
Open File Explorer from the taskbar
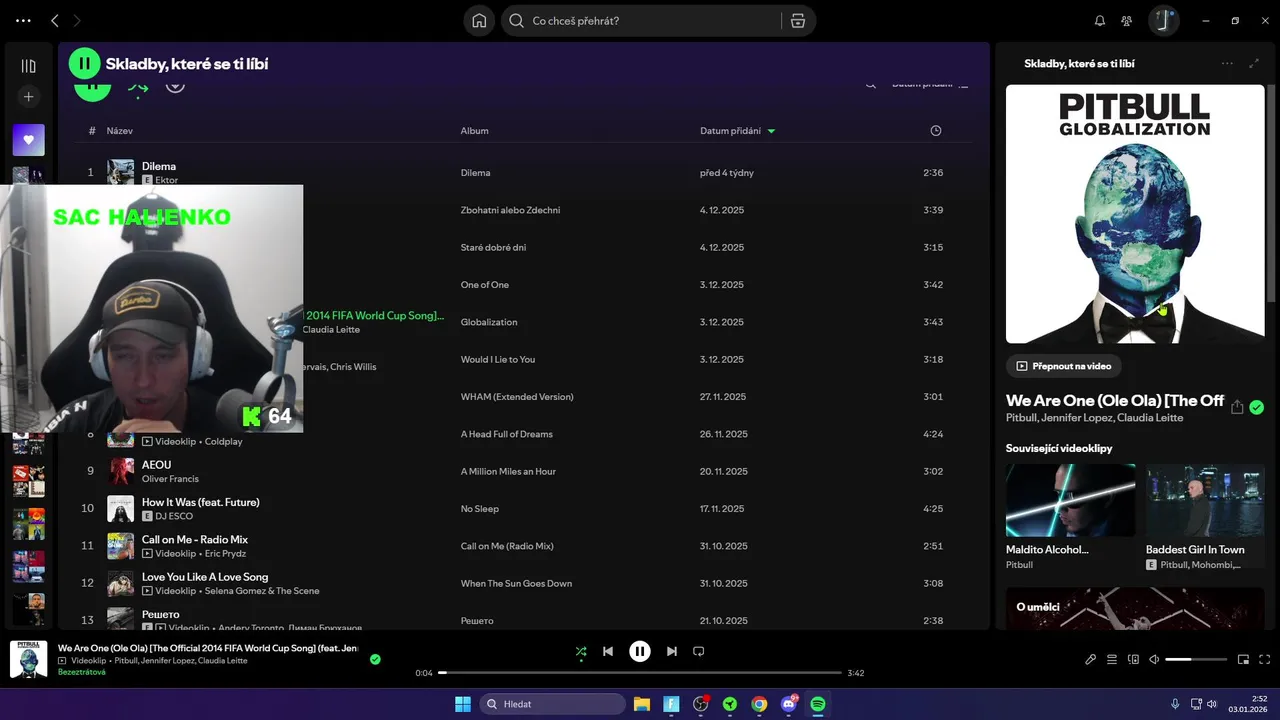641,704
